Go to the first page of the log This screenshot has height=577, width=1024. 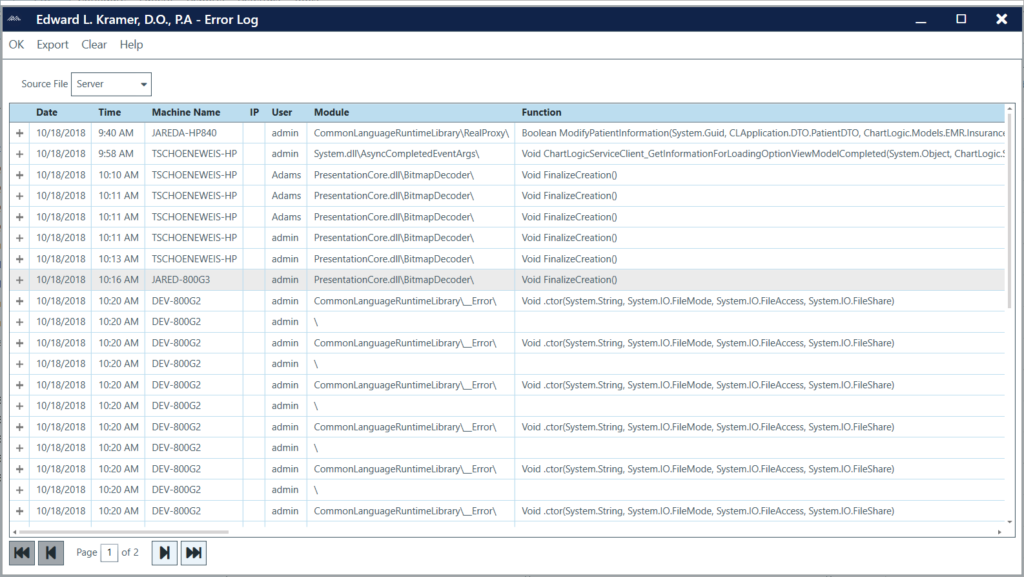pyautogui.click(x=22, y=553)
